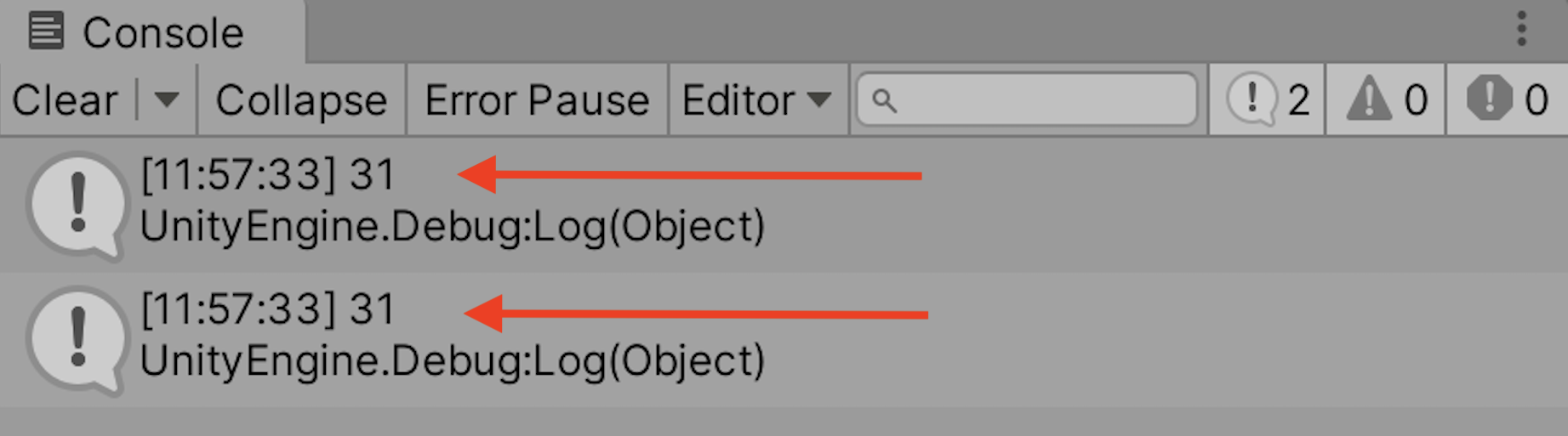Focus the console search field
The width and height of the screenshot is (1568, 436).
click(1027, 100)
